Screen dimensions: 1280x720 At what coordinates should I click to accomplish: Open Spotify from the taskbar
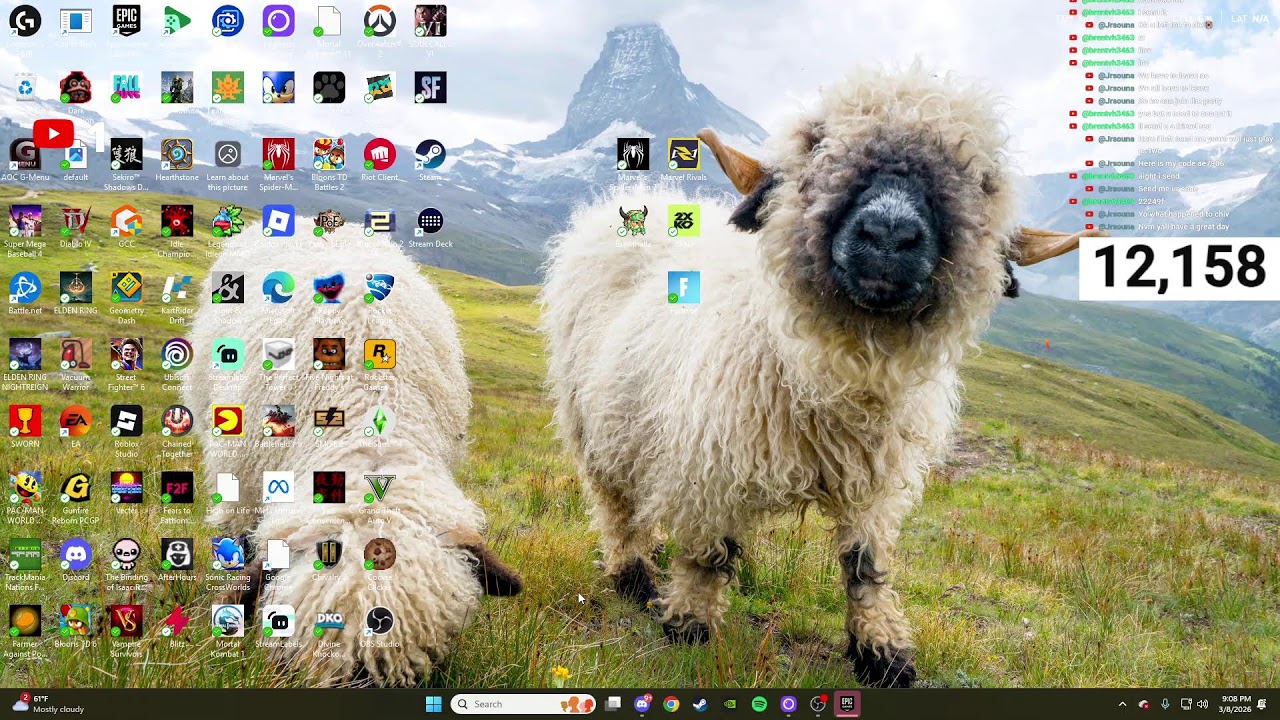(x=759, y=704)
